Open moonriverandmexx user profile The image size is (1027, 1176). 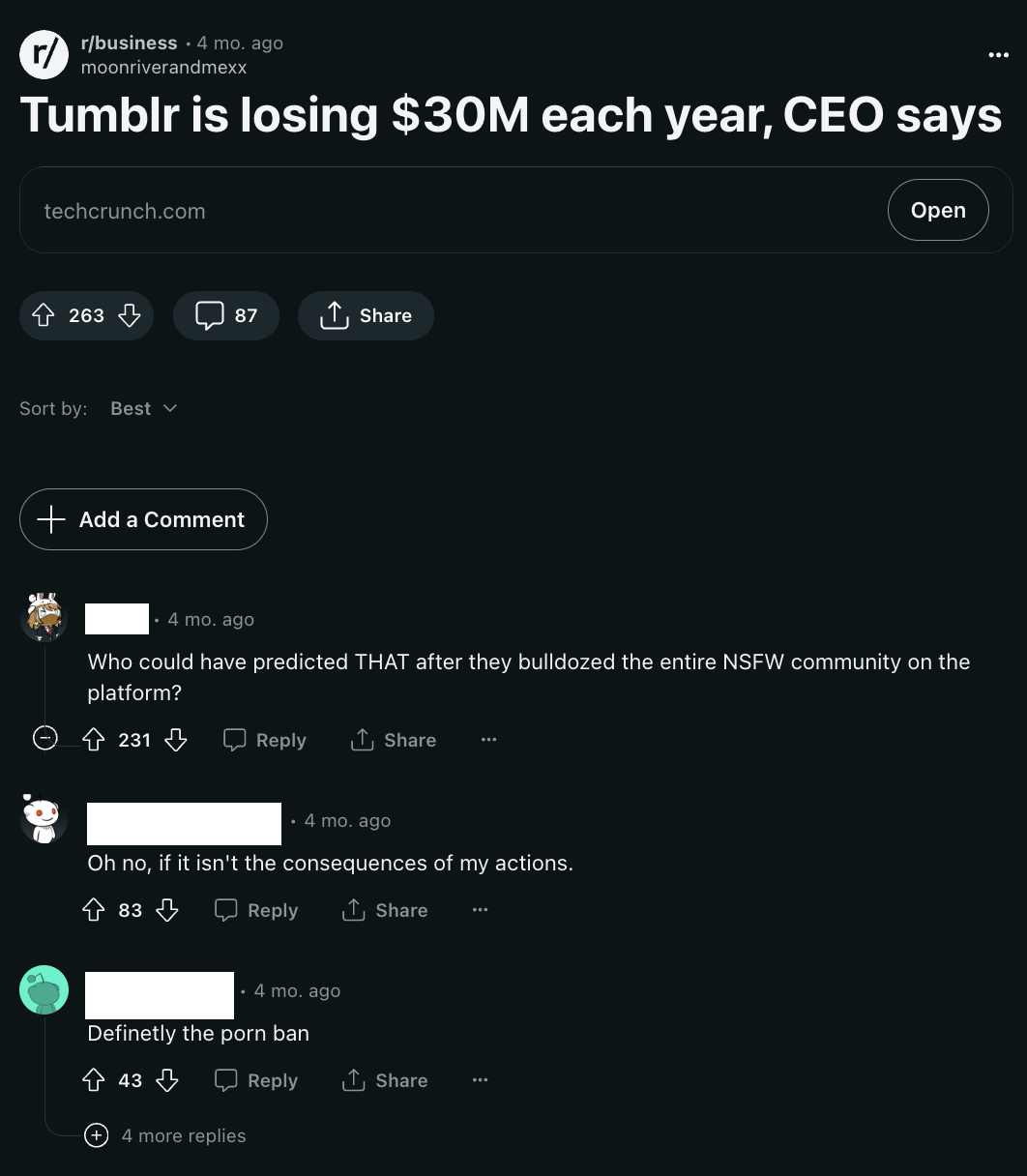tap(163, 68)
